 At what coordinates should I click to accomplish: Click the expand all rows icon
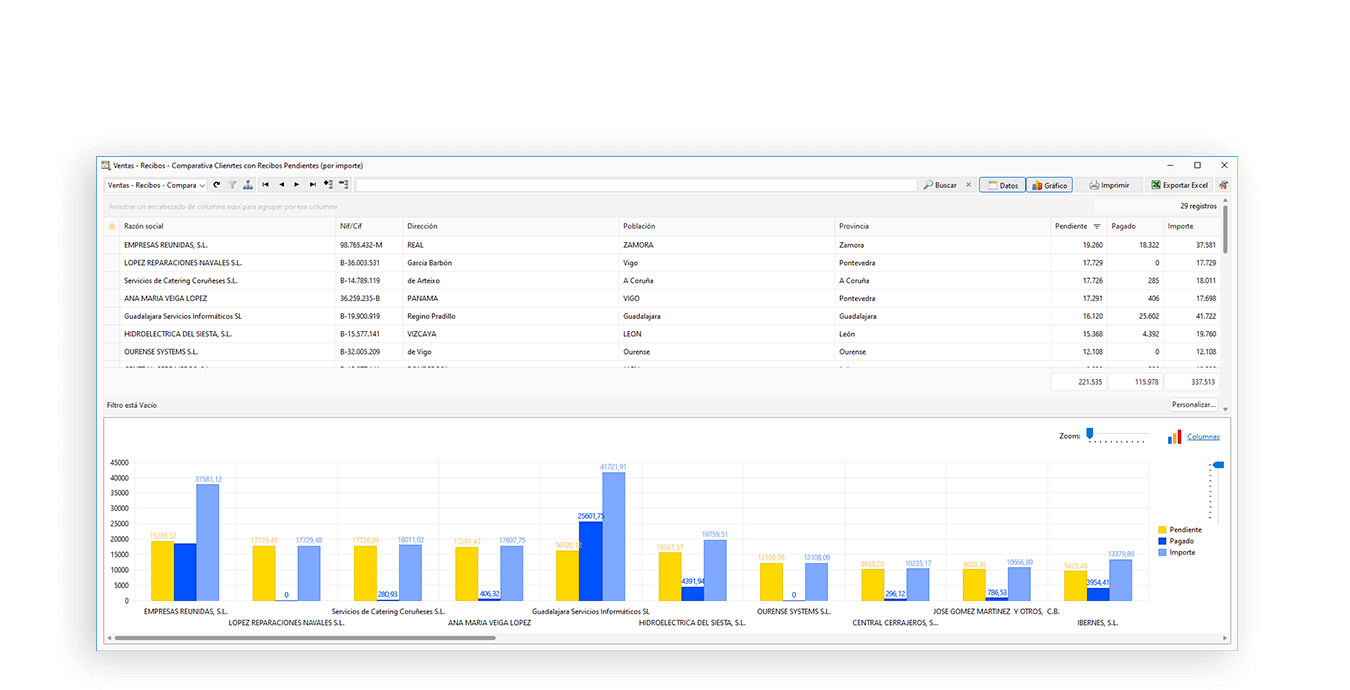point(328,185)
